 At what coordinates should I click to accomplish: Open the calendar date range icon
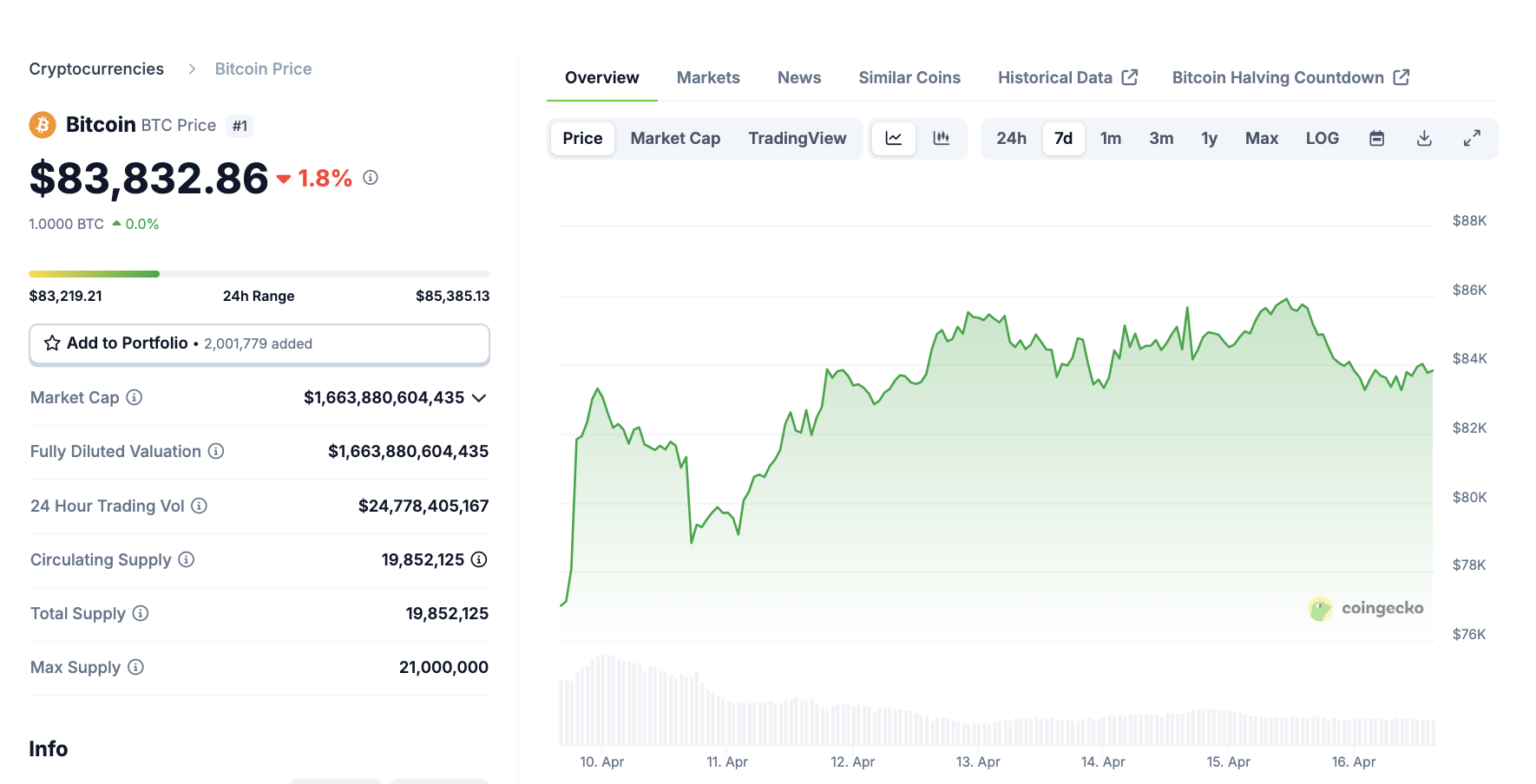click(1375, 138)
